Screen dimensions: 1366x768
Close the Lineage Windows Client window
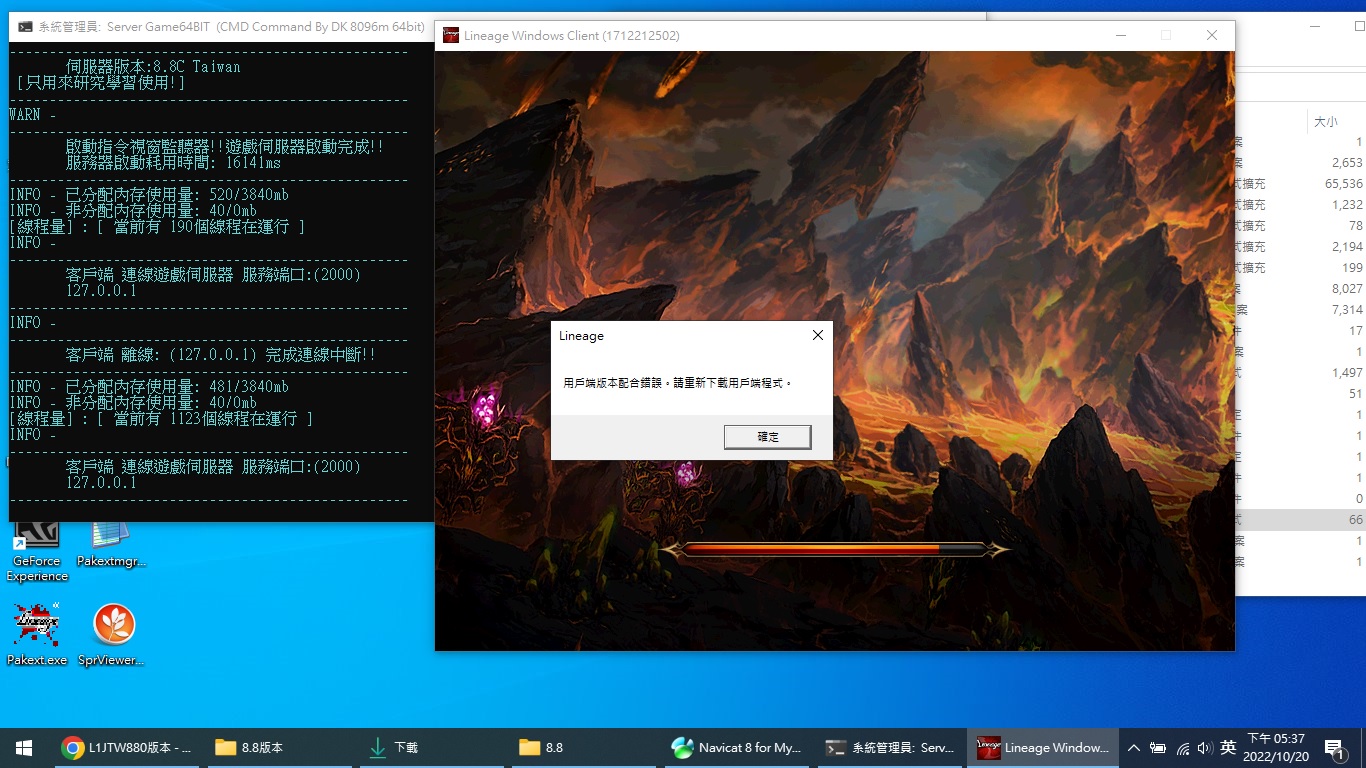pos(1212,35)
